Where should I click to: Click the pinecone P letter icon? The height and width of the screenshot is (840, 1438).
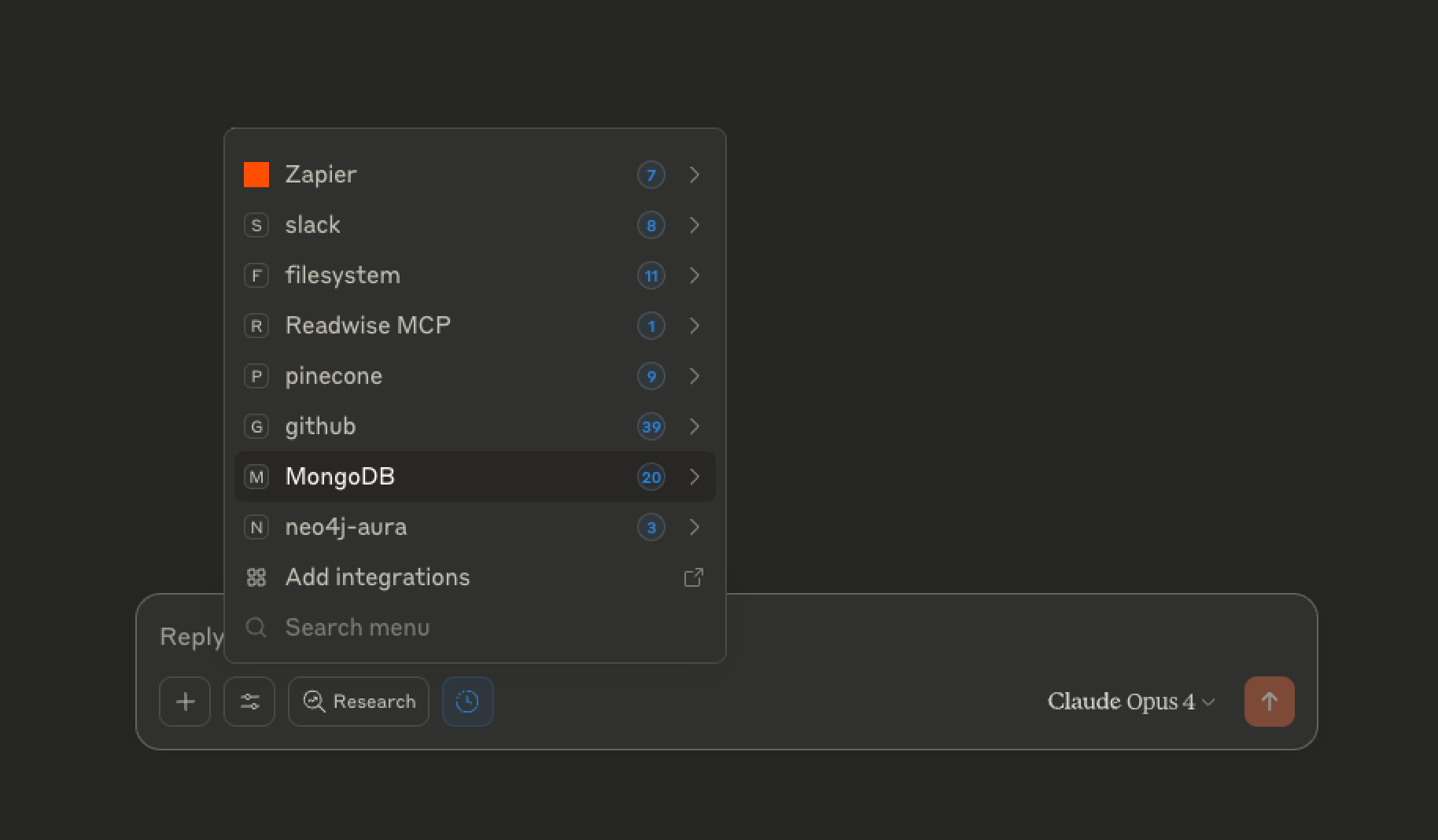click(256, 376)
